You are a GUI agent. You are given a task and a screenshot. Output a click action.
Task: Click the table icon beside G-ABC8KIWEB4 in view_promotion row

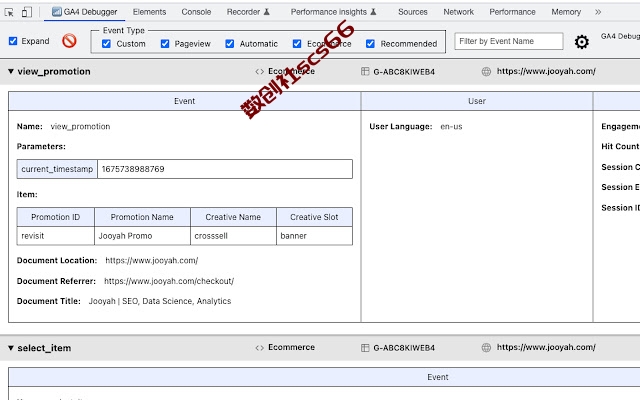pyautogui.click(x=365, y=71)
